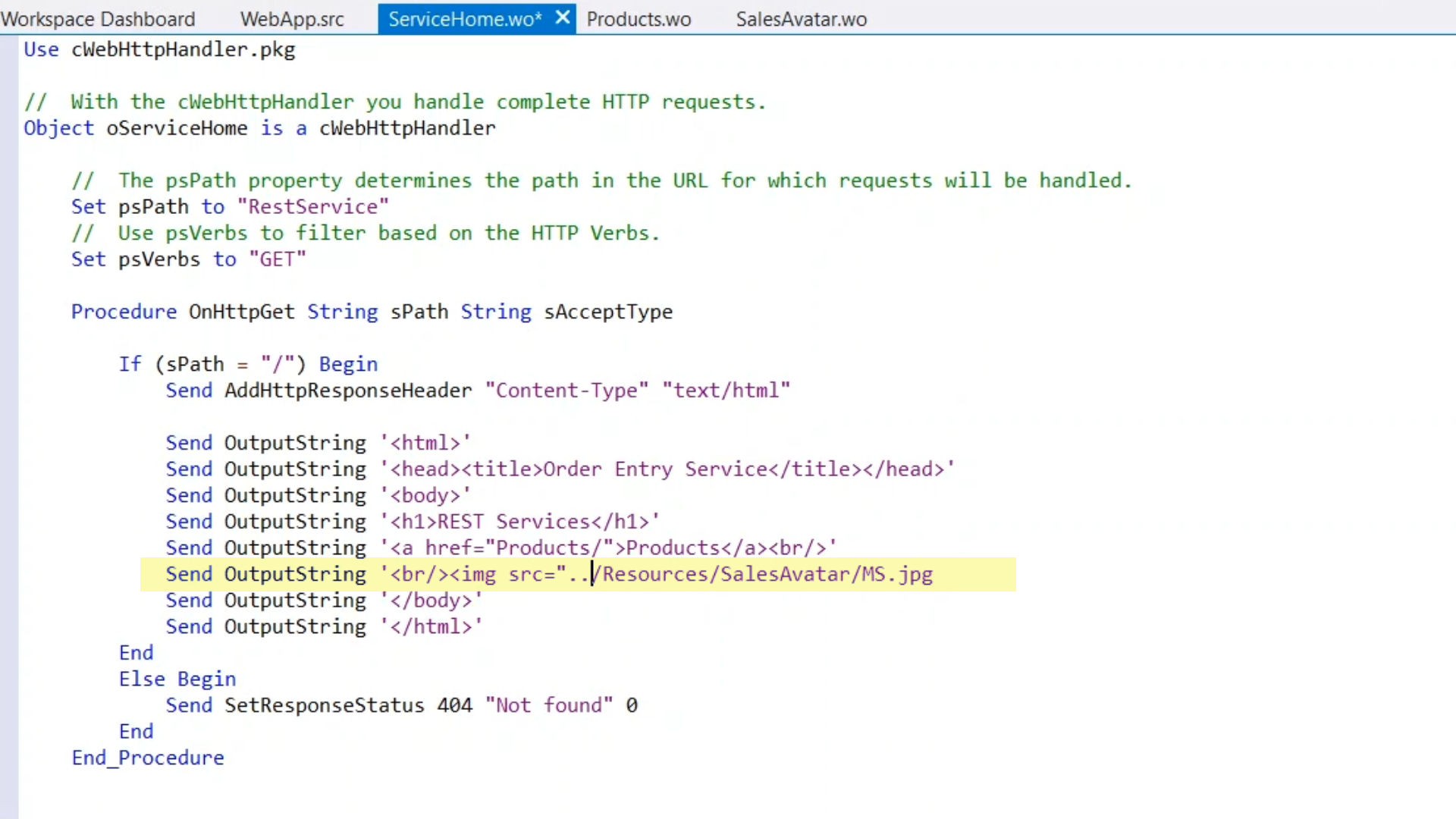Close the ServiceHome.wo tab
This screenshot has height=819, width=1456.
(x=562, y=17)
